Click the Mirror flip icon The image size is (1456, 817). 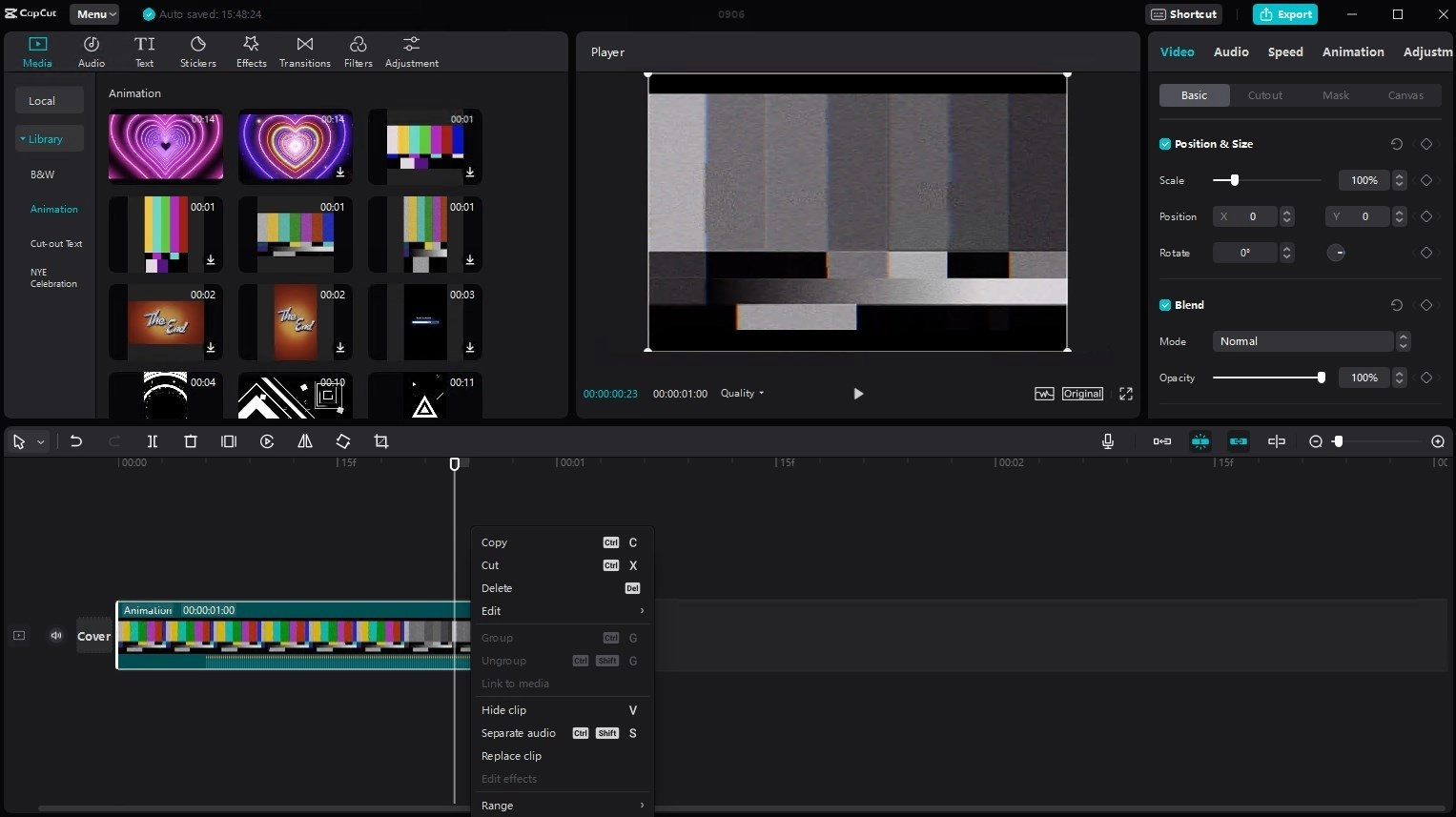[305, 441]
